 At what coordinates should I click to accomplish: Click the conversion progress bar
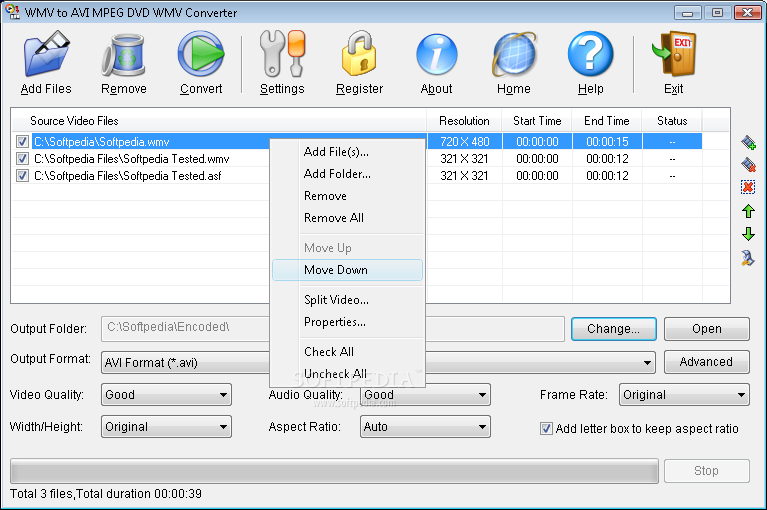[334, 471]
